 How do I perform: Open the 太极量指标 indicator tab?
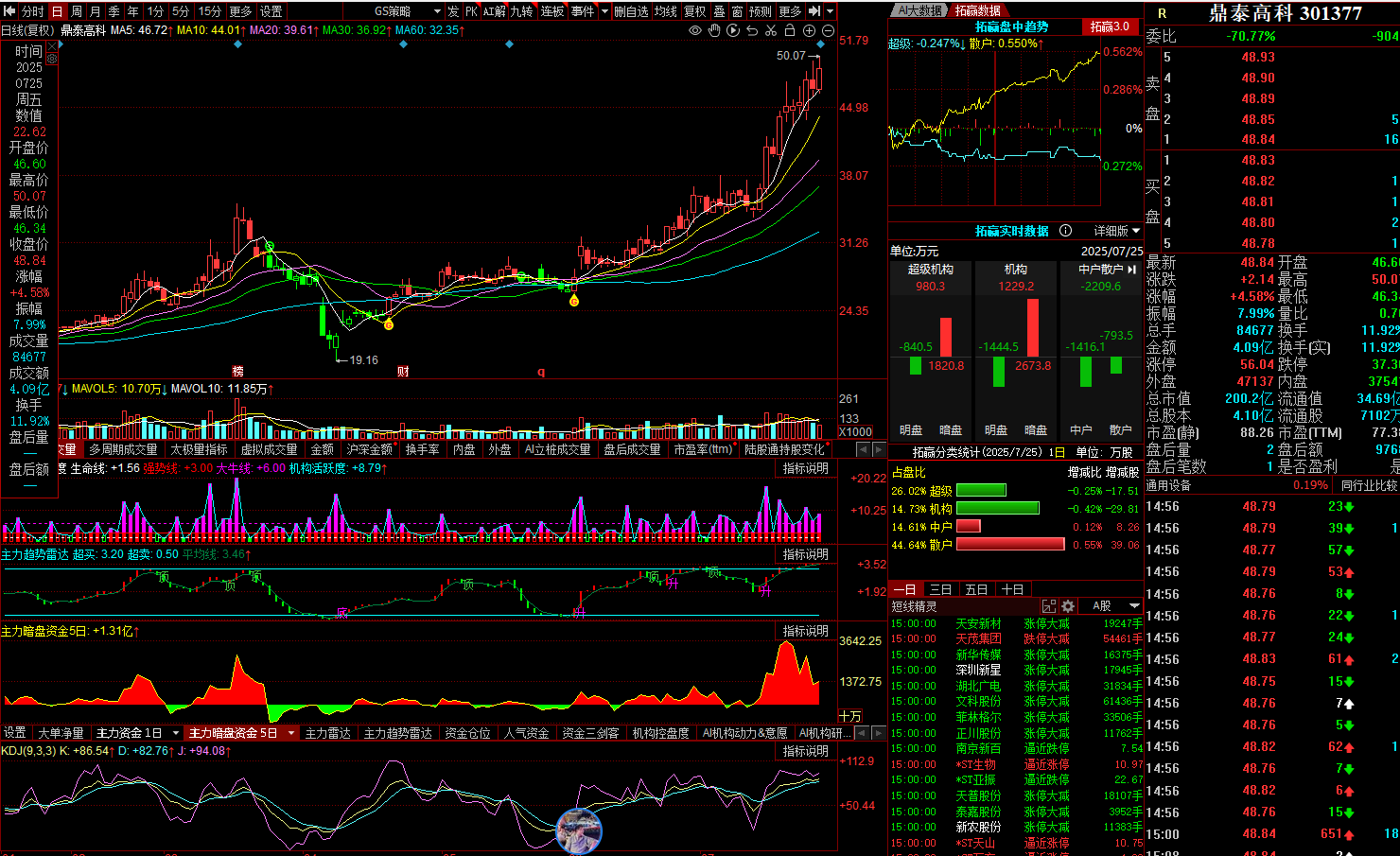[199, 449]
